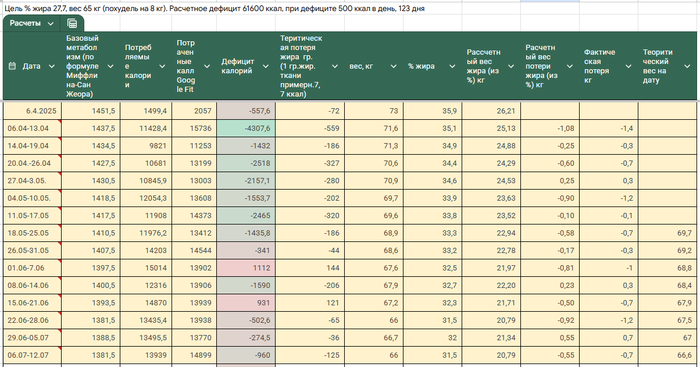Click weight cell 69,7

[x=374, y=198]
